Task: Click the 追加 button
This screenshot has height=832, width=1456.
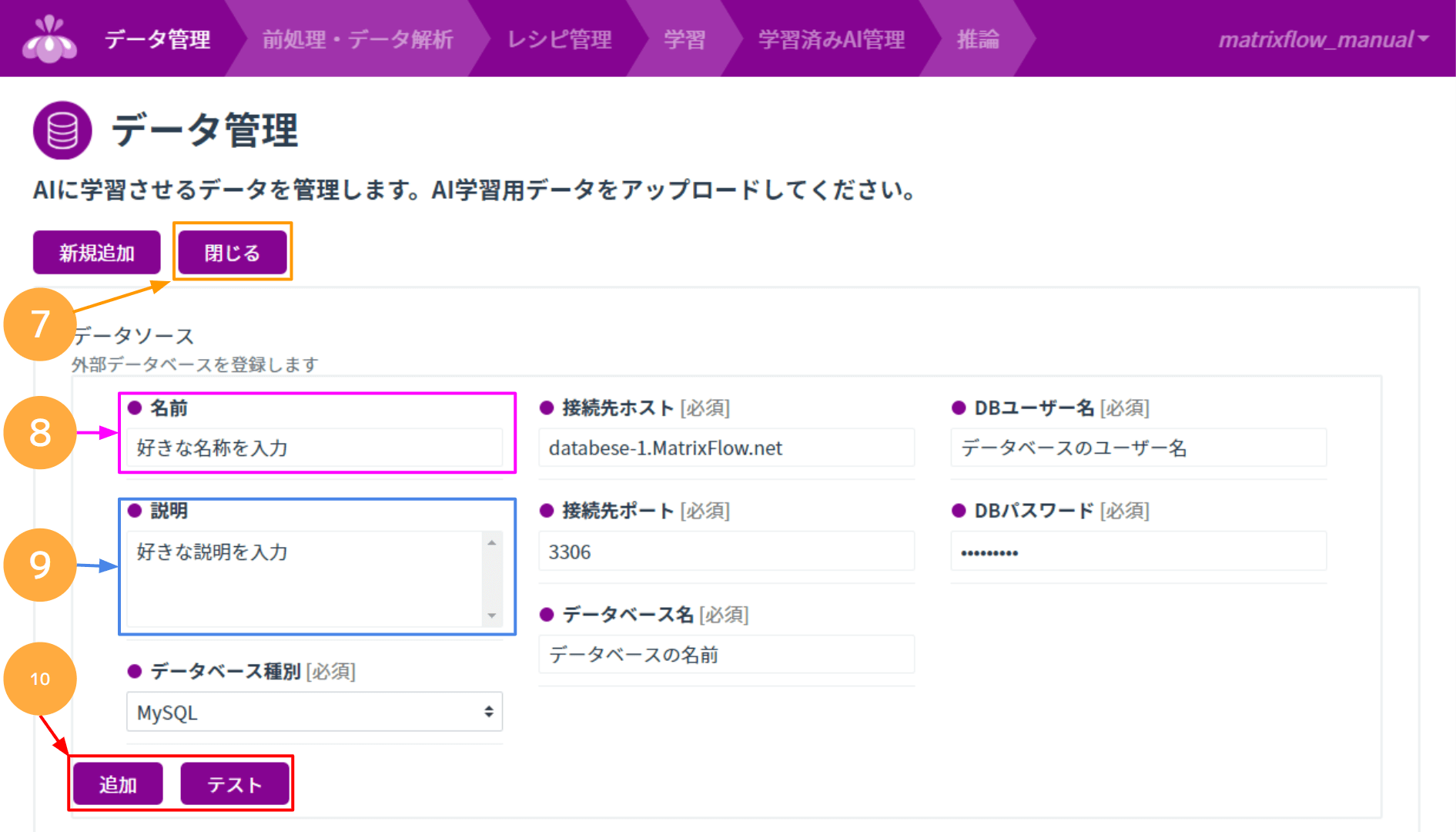Action: click(119, 784)
